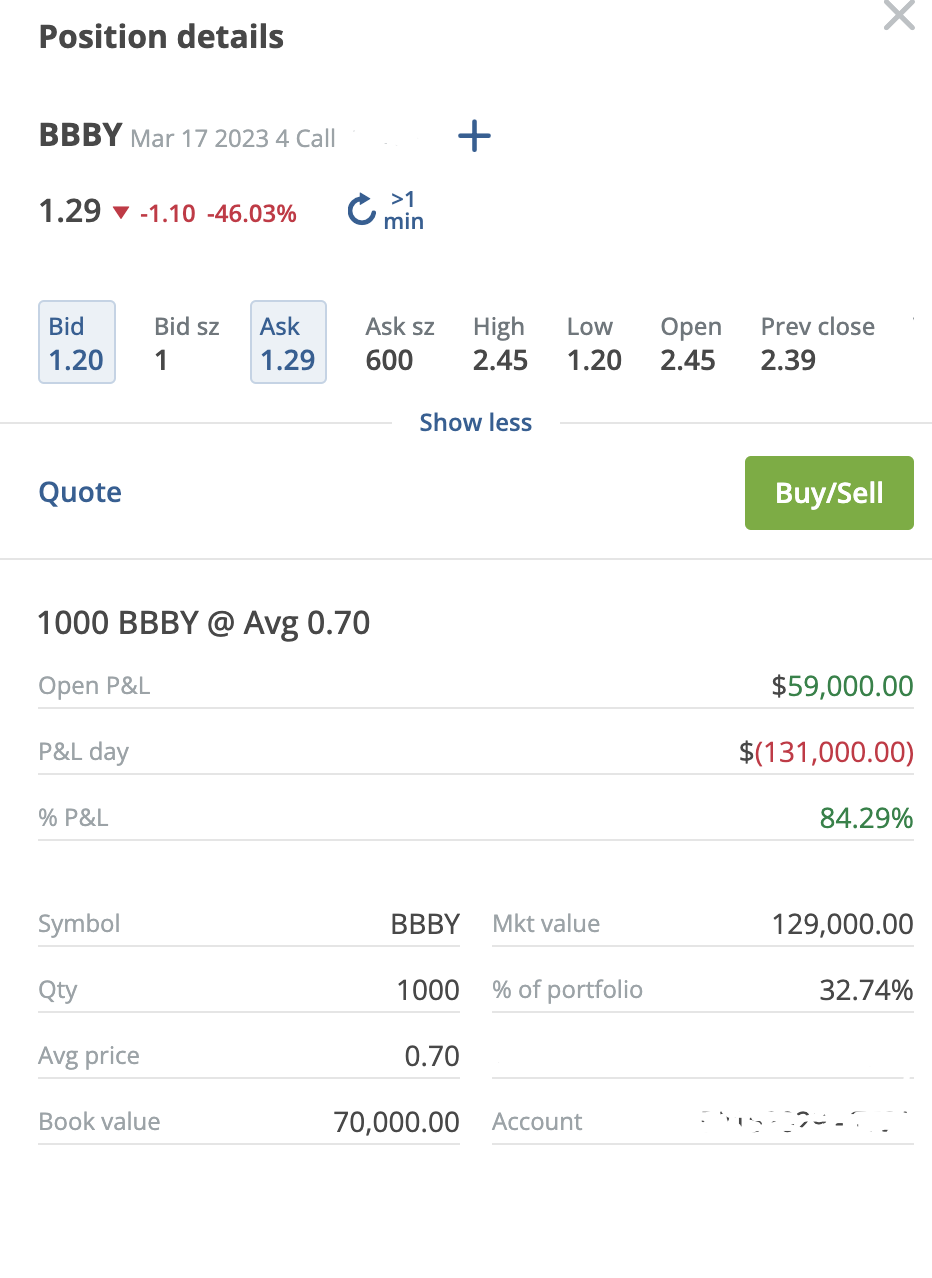The height and width of the screenshot is (1278, 932).
Task: Click the Book value 70,000.00 figure
Action: click(396, 1122)
